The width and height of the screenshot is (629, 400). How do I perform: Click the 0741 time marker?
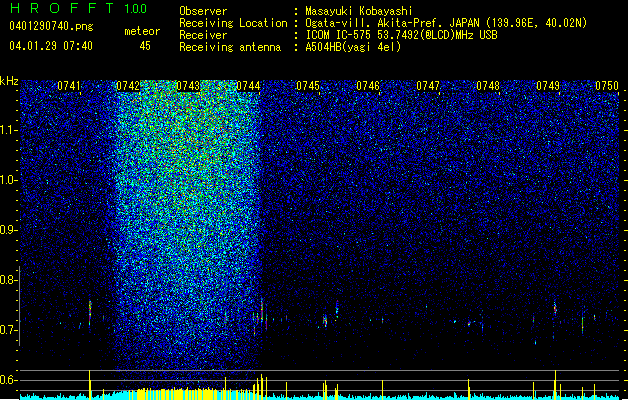pyautogui.click(x=69, y=86)
